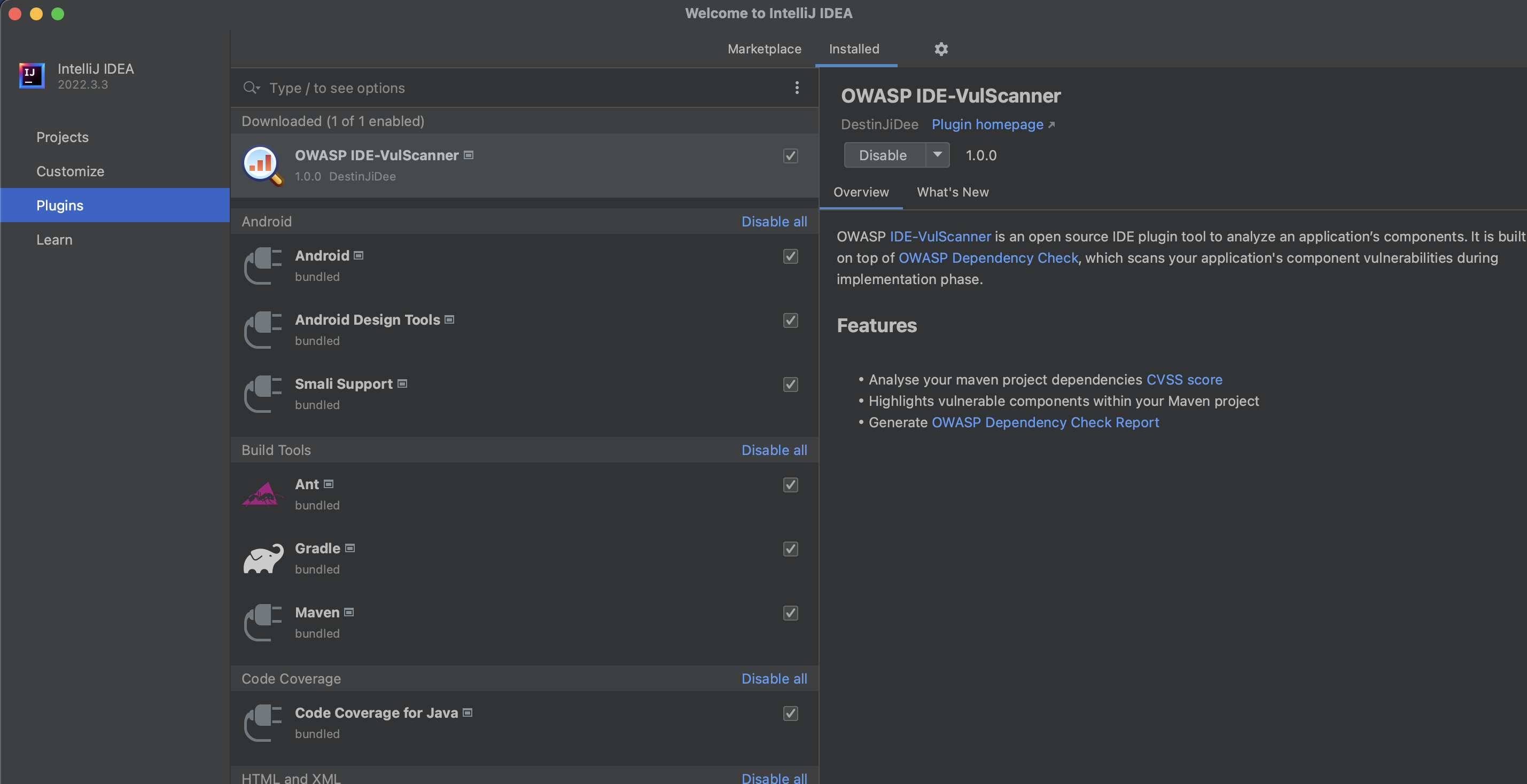The width and height of the screenshot is (1527, 784).
Task: Select the Ant plugin name
Action: [307, 484]
